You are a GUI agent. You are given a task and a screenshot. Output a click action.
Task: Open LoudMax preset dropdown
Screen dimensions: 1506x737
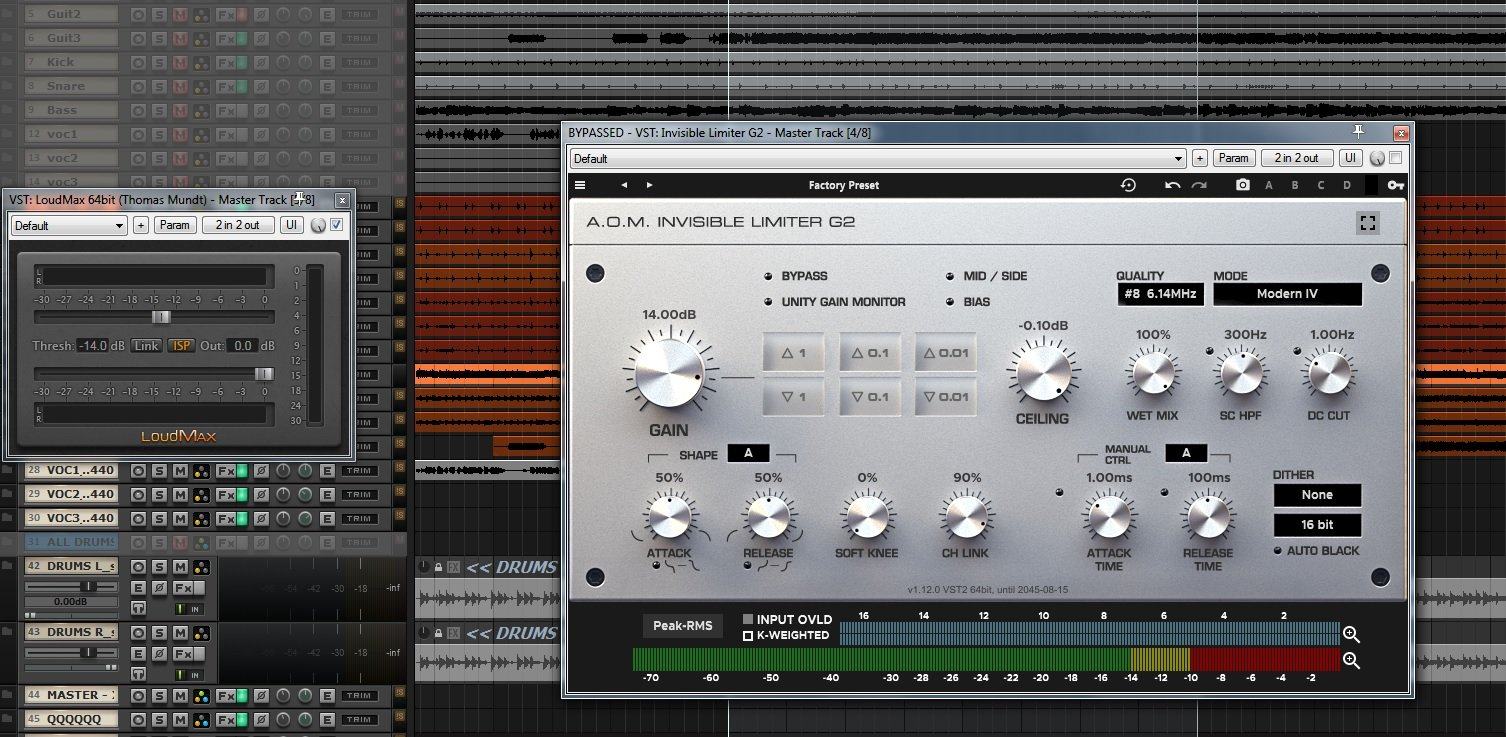click(x=69, y=225)
